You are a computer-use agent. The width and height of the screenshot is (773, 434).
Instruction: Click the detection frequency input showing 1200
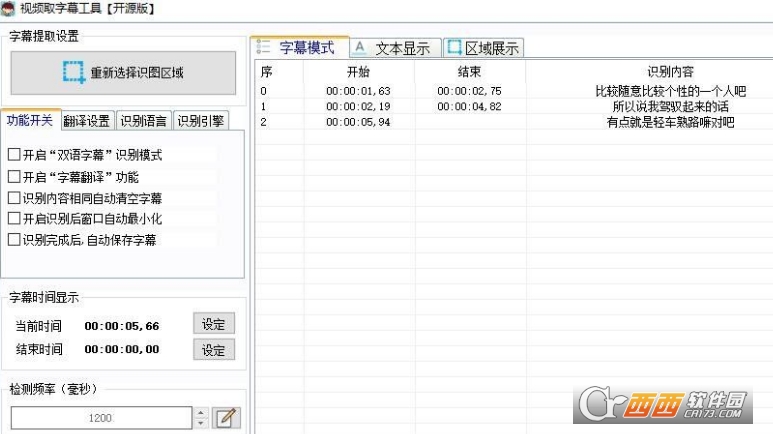pyautogui.click(x=101, y=418)
